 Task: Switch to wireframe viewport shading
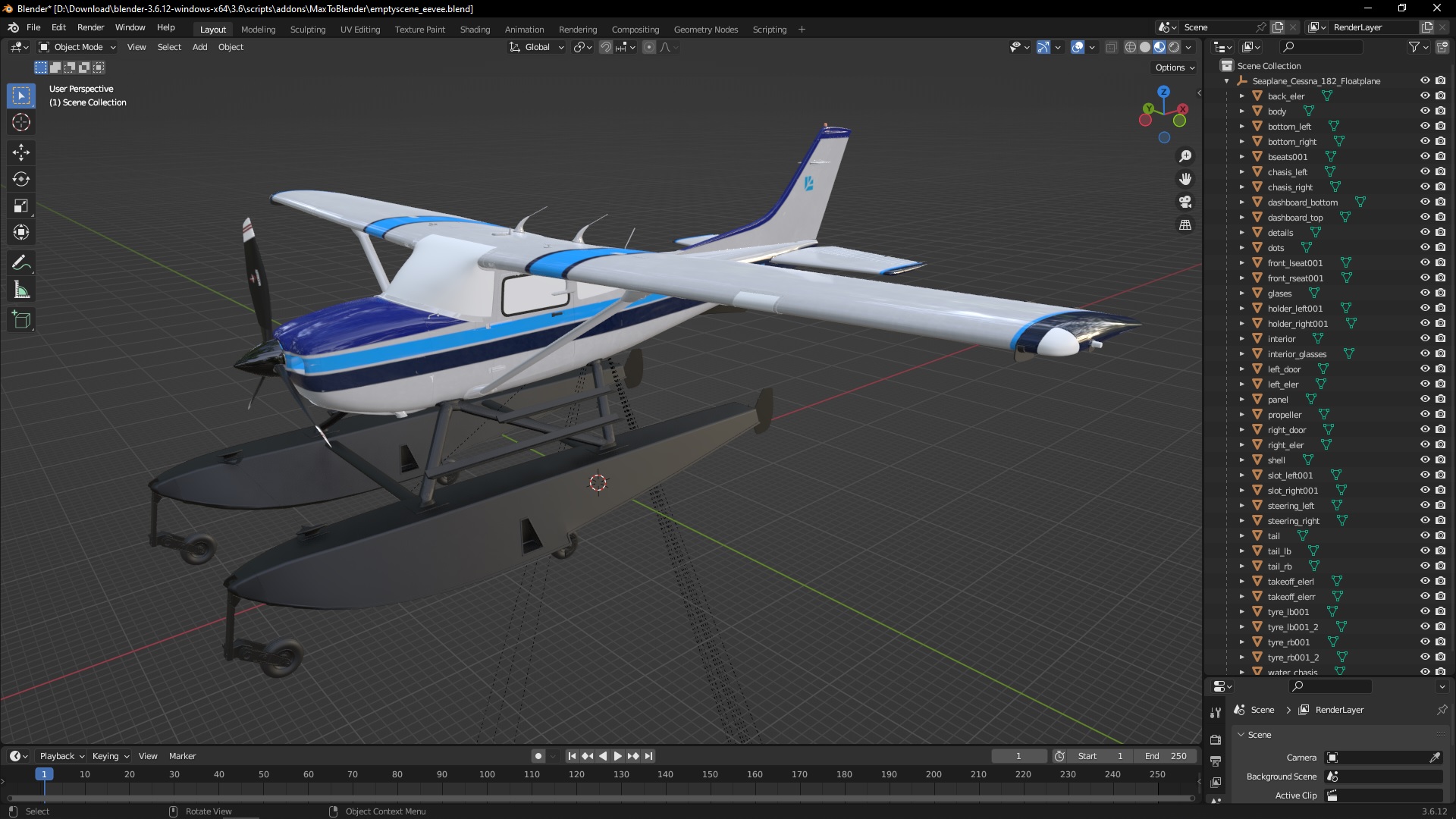(1131, 47)
